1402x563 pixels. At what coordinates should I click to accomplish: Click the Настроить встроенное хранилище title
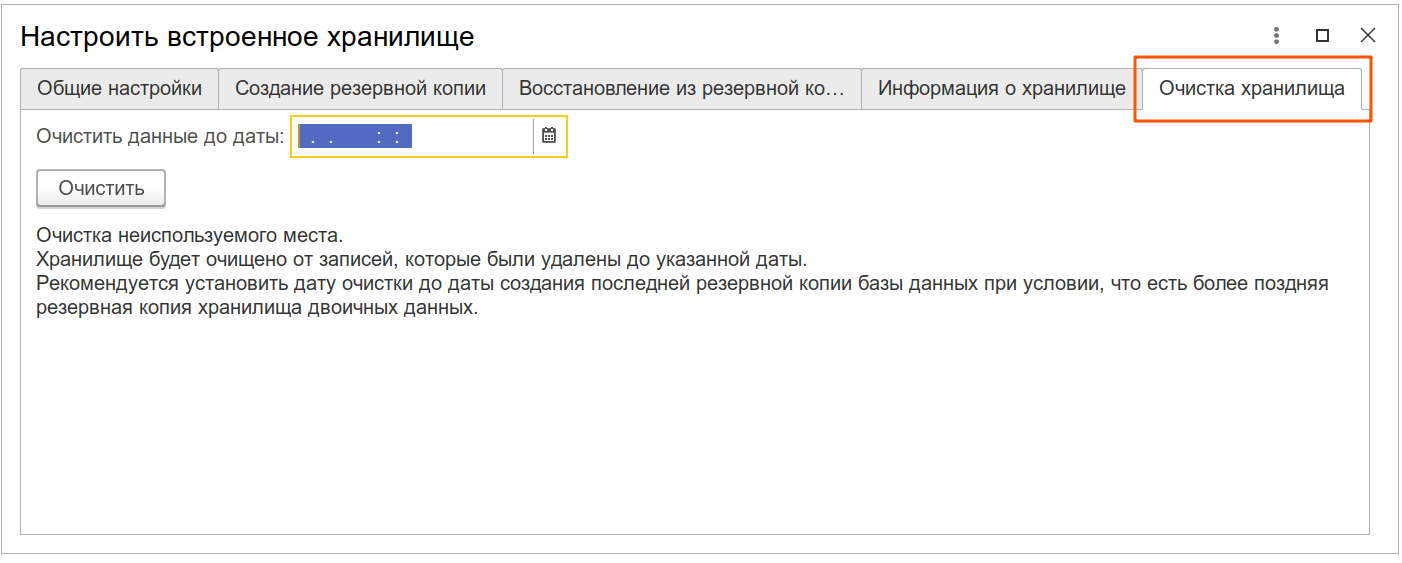point(247,37)
